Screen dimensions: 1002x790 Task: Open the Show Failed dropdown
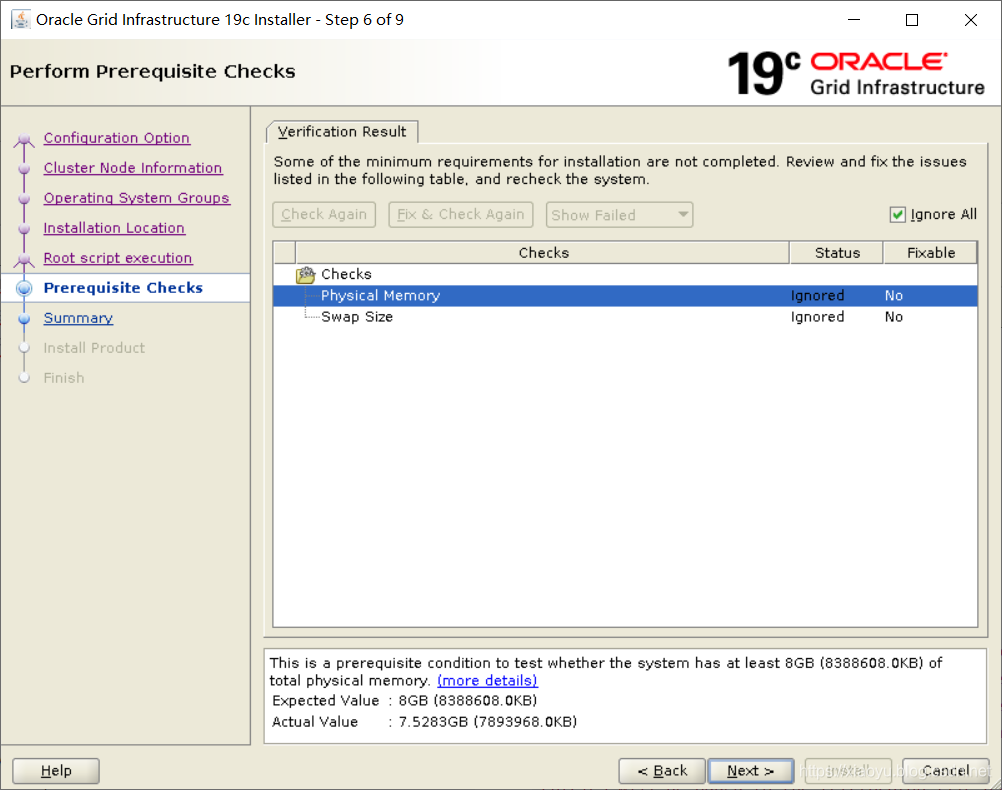[x=619, y=215]
